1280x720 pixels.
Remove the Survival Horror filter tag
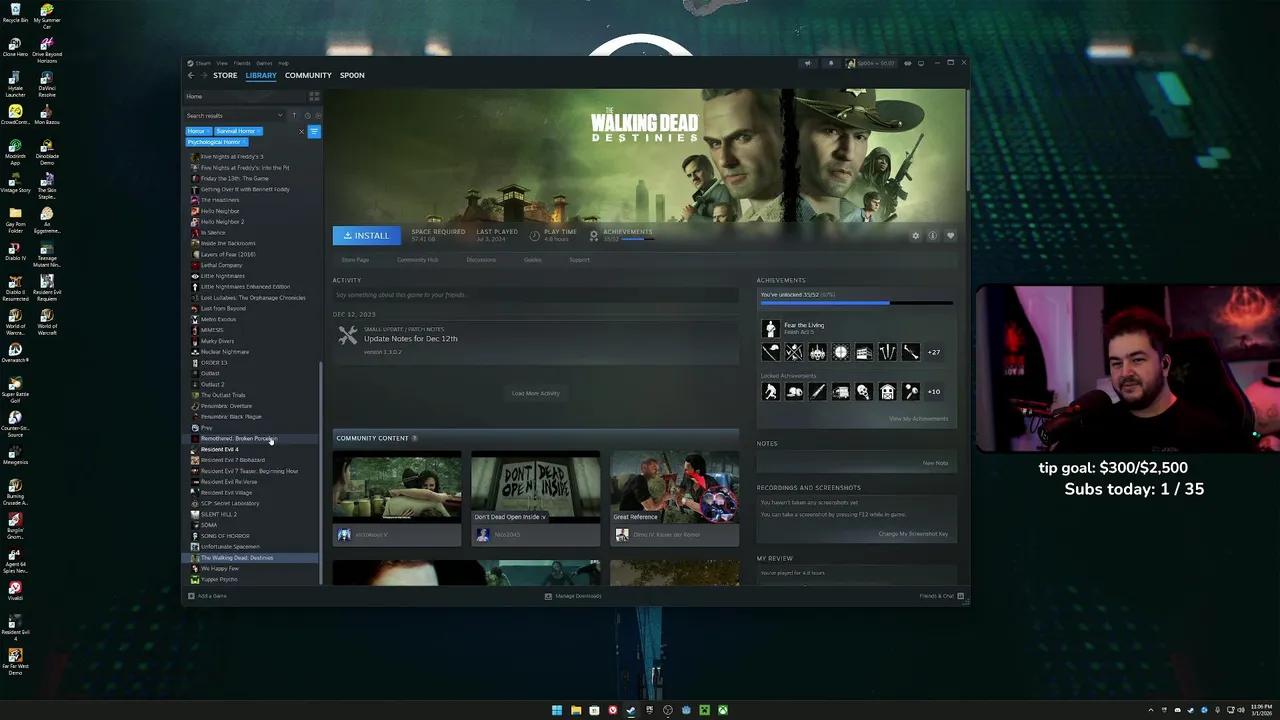(x=259, y=131)
